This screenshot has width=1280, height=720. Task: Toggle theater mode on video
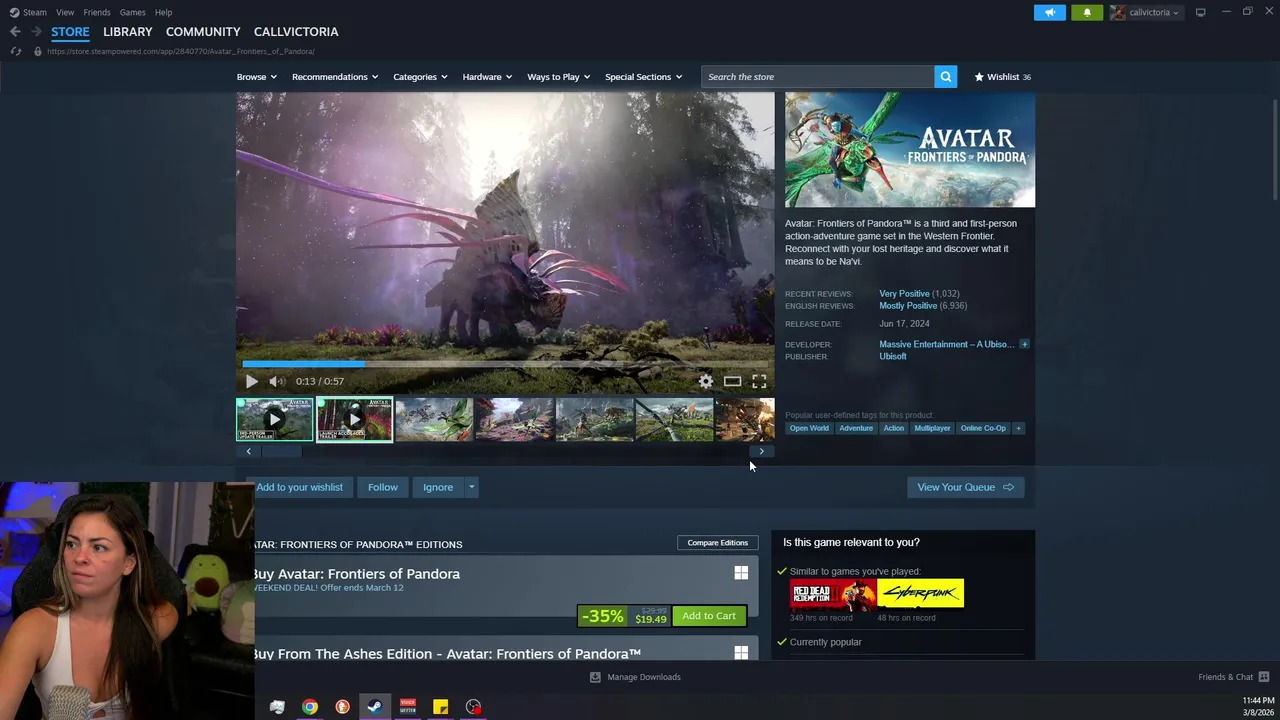pyautogui.click(x=733, y=381)
